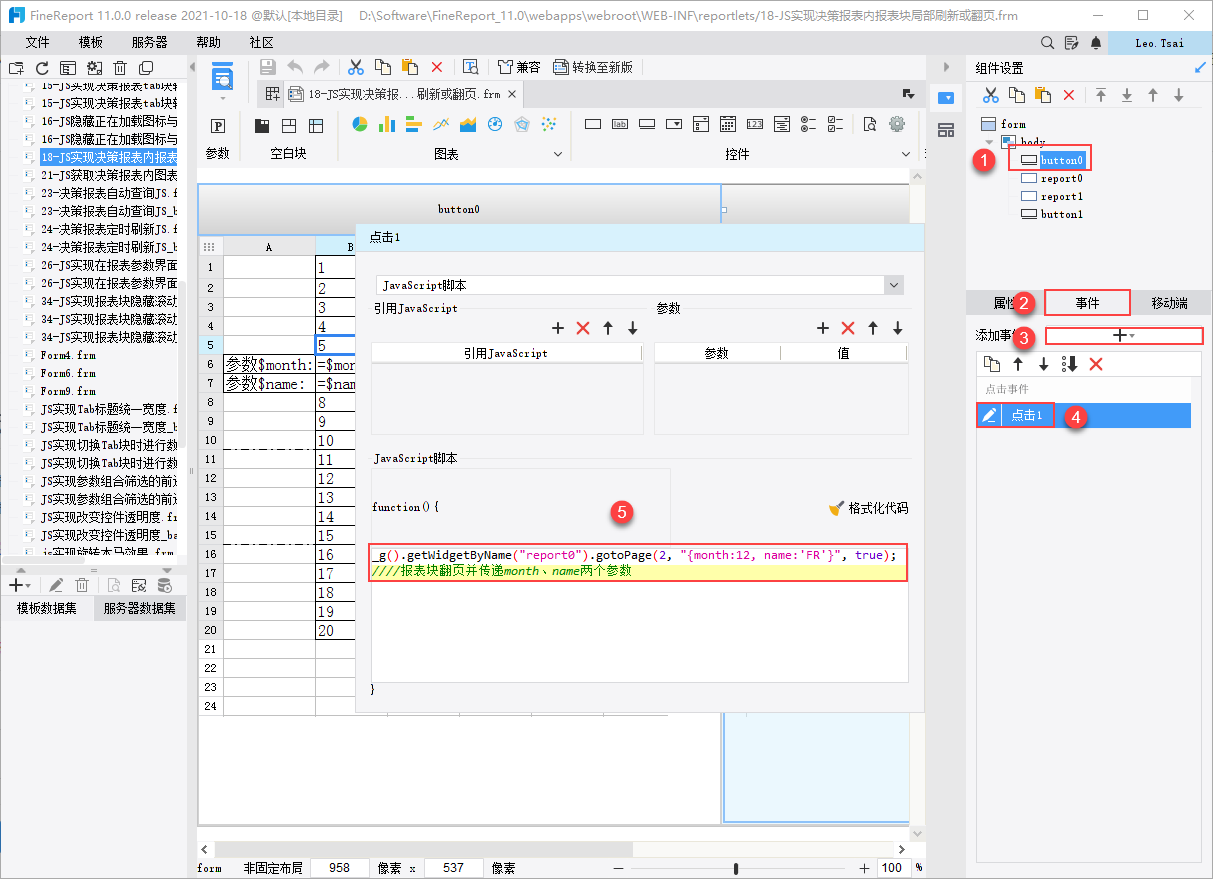Click the red delete icon in component settings
This screenshot has width=1213, height=879.
point(1068,95)
